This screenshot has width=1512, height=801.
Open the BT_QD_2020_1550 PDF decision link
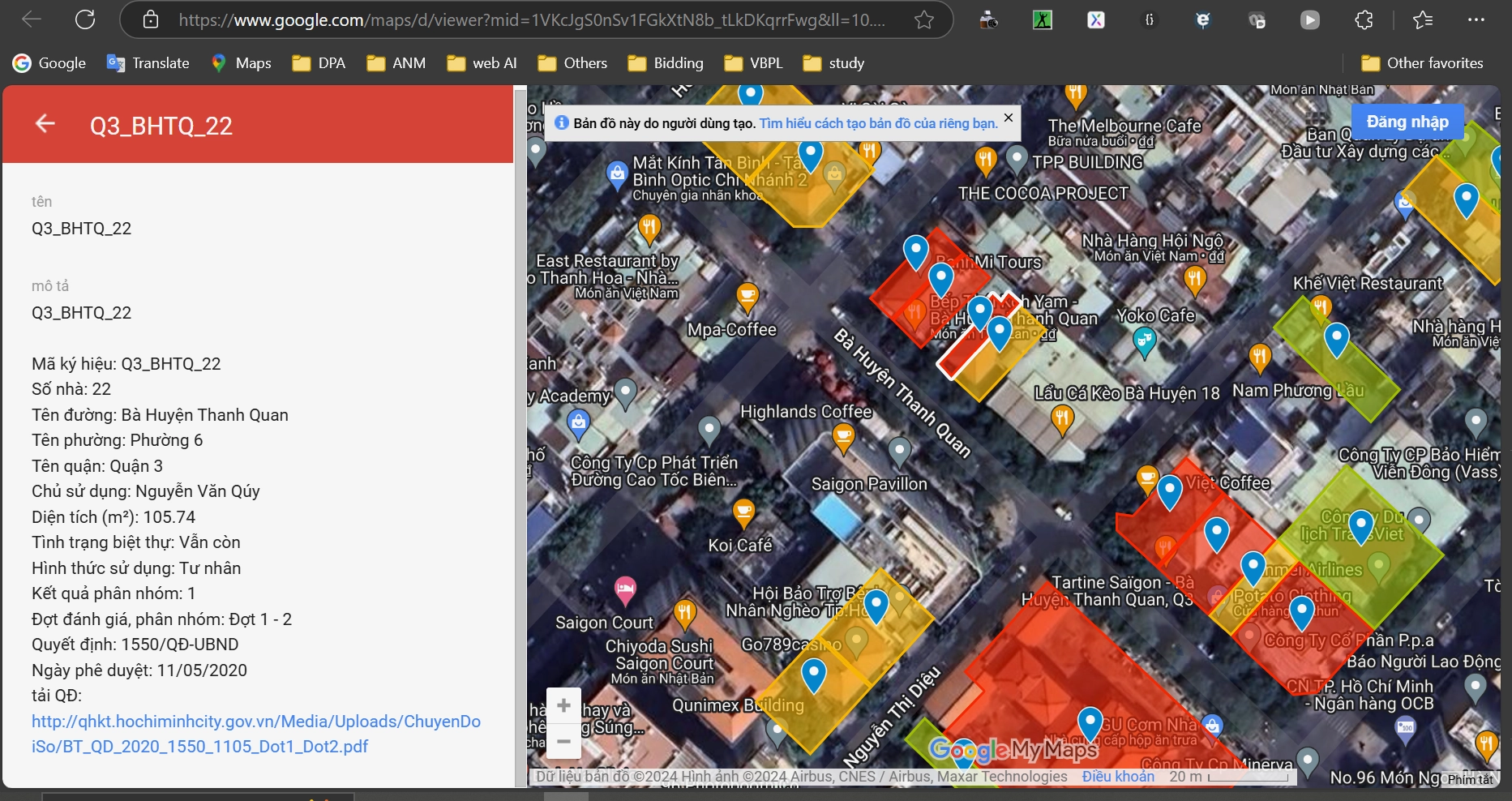pyautogui.click(x=256, y=734)
